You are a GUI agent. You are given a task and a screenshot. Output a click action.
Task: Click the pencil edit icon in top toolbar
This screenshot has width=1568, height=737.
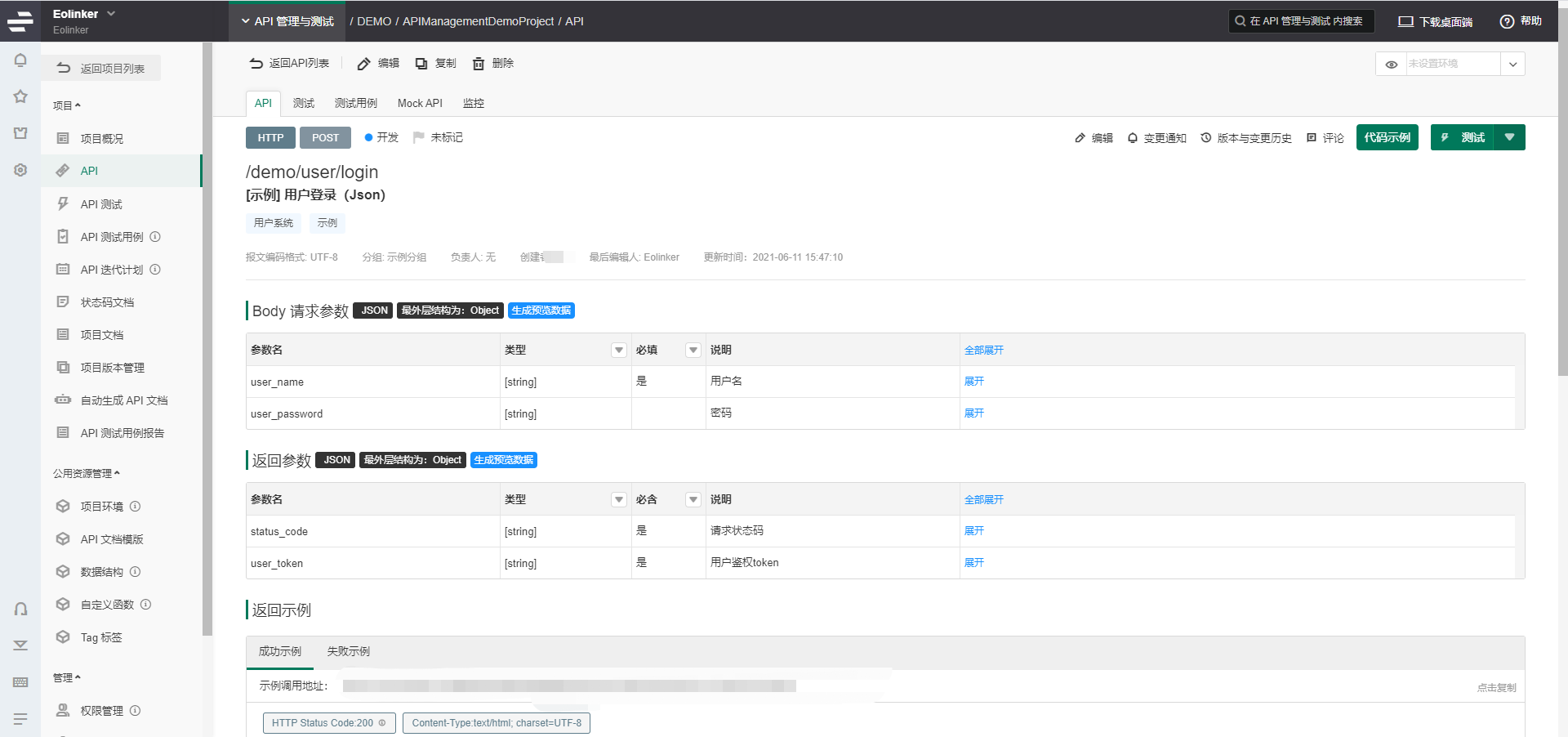[364, 64]
